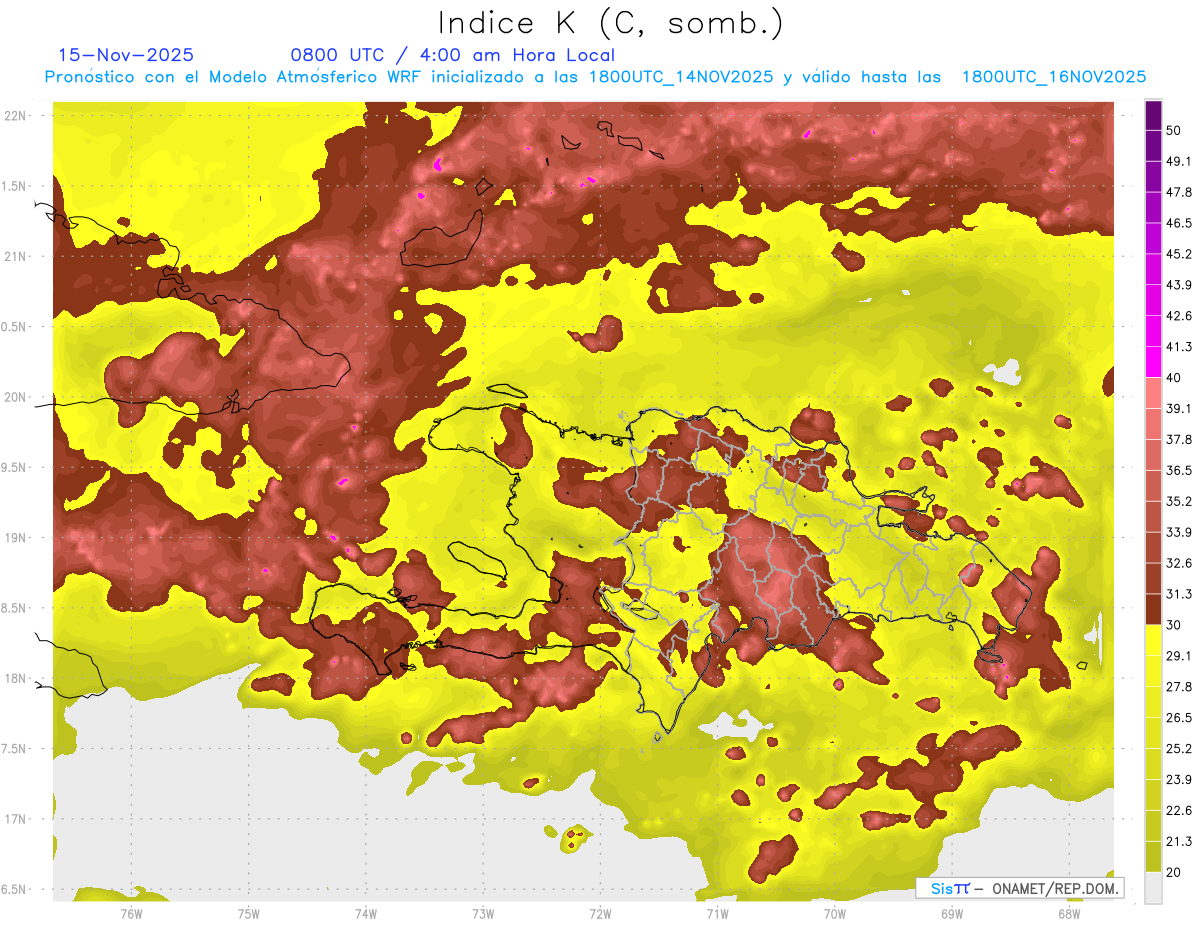
Task: Click the '43.9' colorbar value
Action: point(1179,285)
